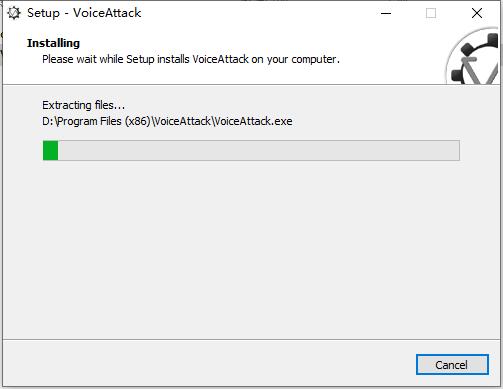Viewport: 503px width, 389px height.
Task: Click the D:\Program Files (x86) path text
Action: (x=96, y=121)
